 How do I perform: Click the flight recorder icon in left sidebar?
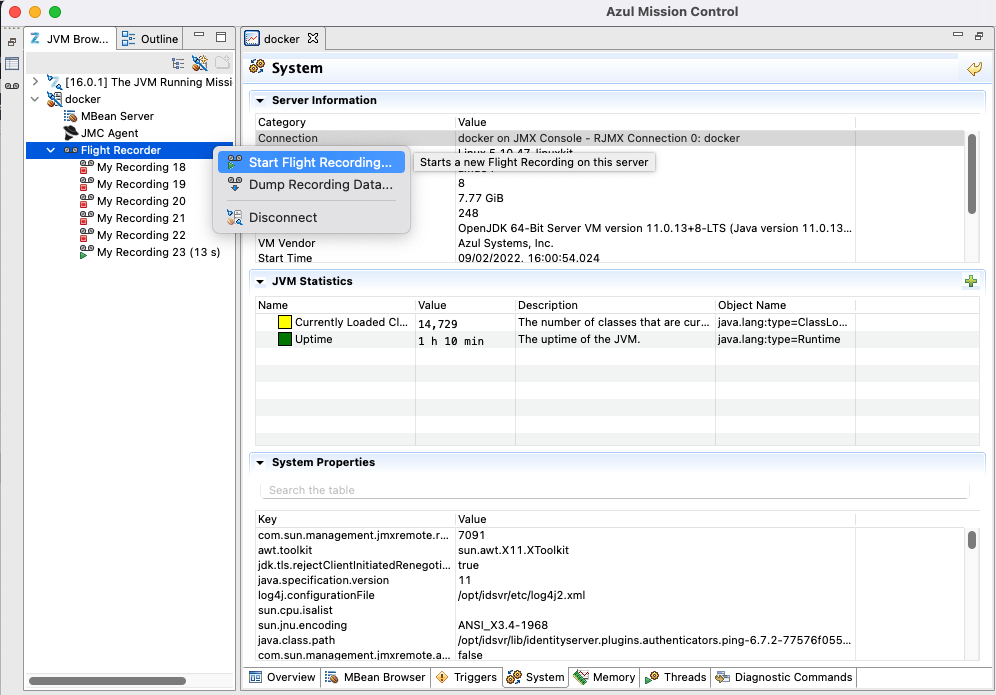(12, 87)
